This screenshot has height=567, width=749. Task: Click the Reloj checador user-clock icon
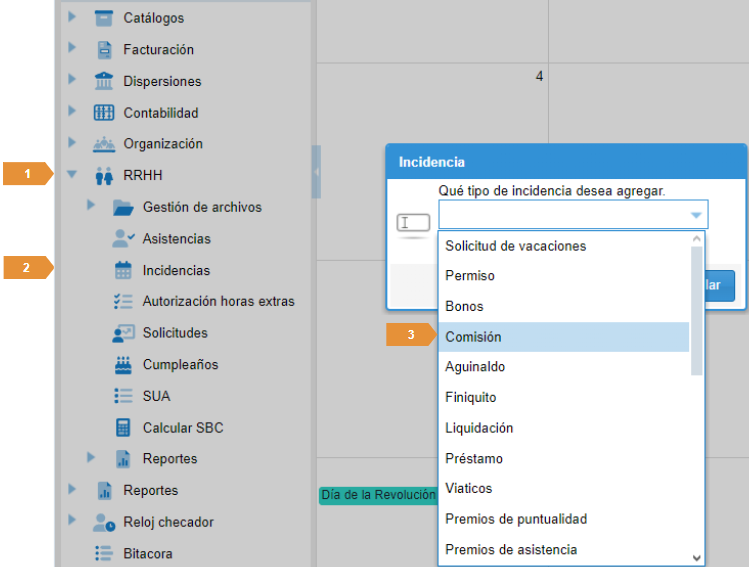(104, 522)
